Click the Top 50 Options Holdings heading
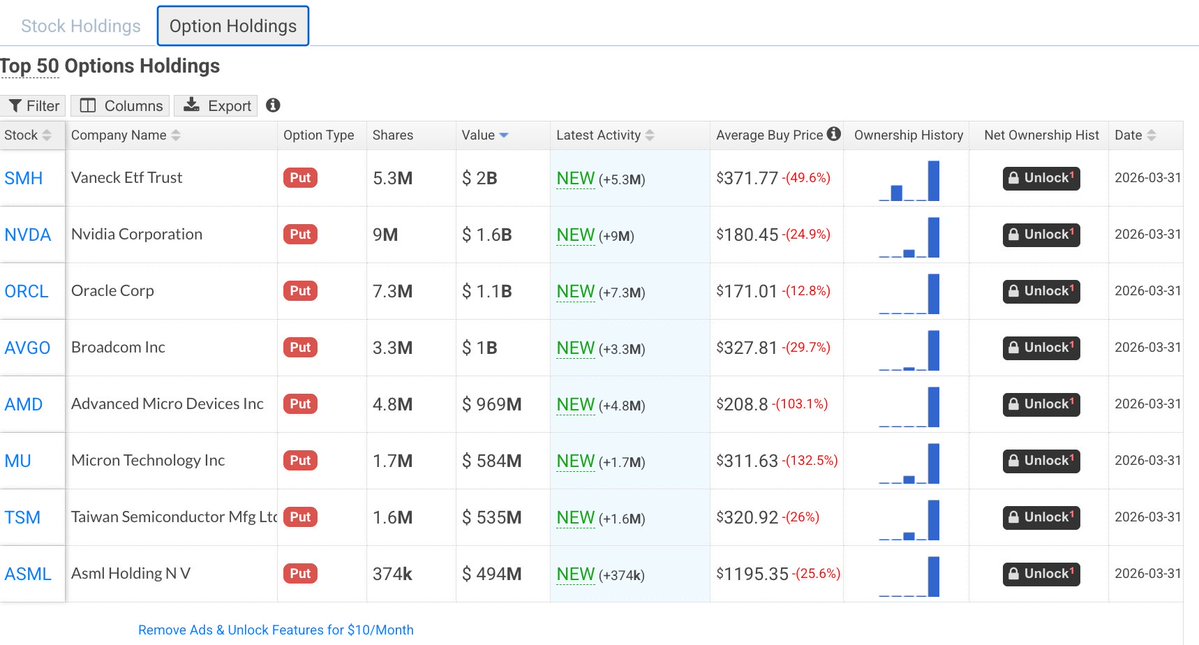 [110, 66]
